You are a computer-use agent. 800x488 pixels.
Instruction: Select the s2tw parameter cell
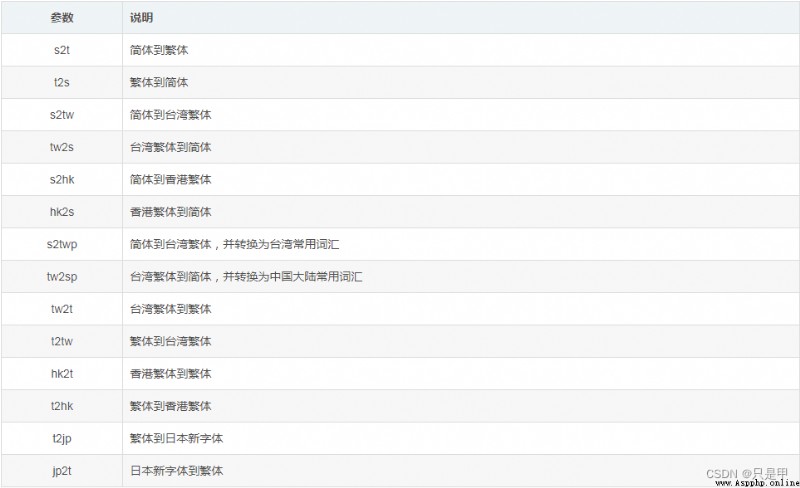click(x=62, y=115)
